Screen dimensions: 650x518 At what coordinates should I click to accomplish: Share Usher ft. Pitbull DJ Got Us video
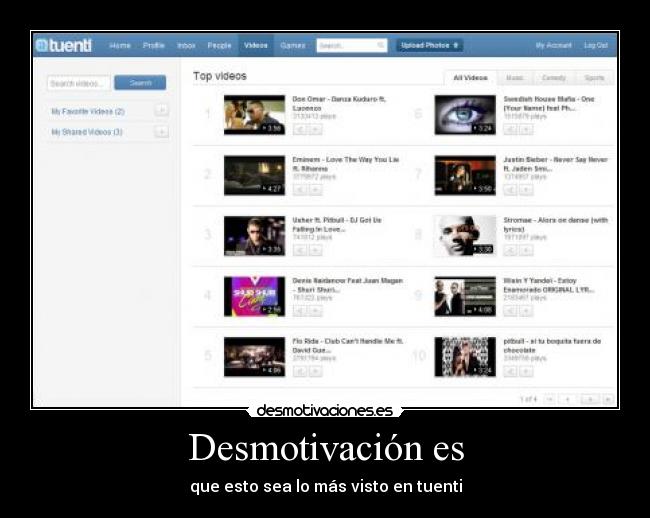point(299,250)
